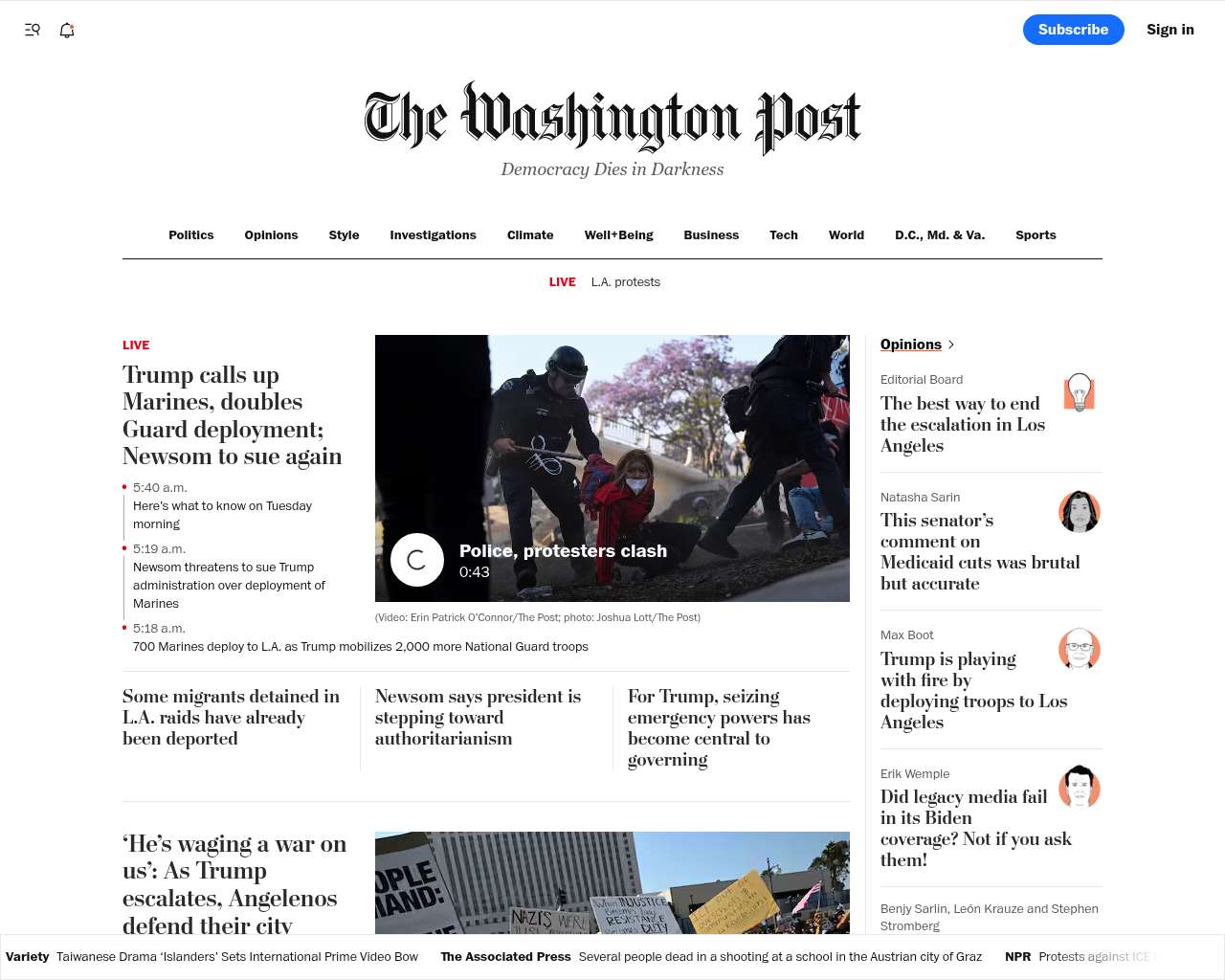Open Trump is playing with fire opinion
Screen dimensions: 1225x980
click(x=973, y=691)
